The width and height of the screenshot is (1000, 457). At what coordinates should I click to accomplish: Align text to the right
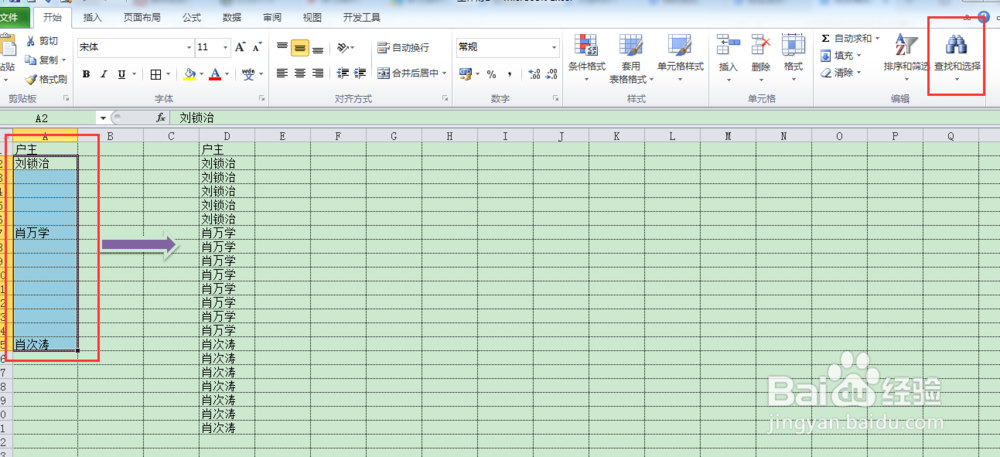click(x=318, y=73)
